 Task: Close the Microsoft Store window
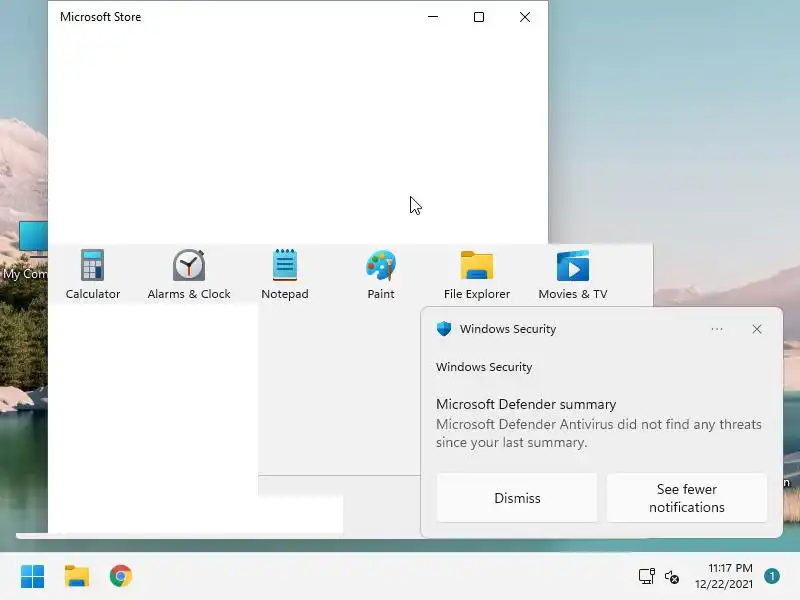524,17
